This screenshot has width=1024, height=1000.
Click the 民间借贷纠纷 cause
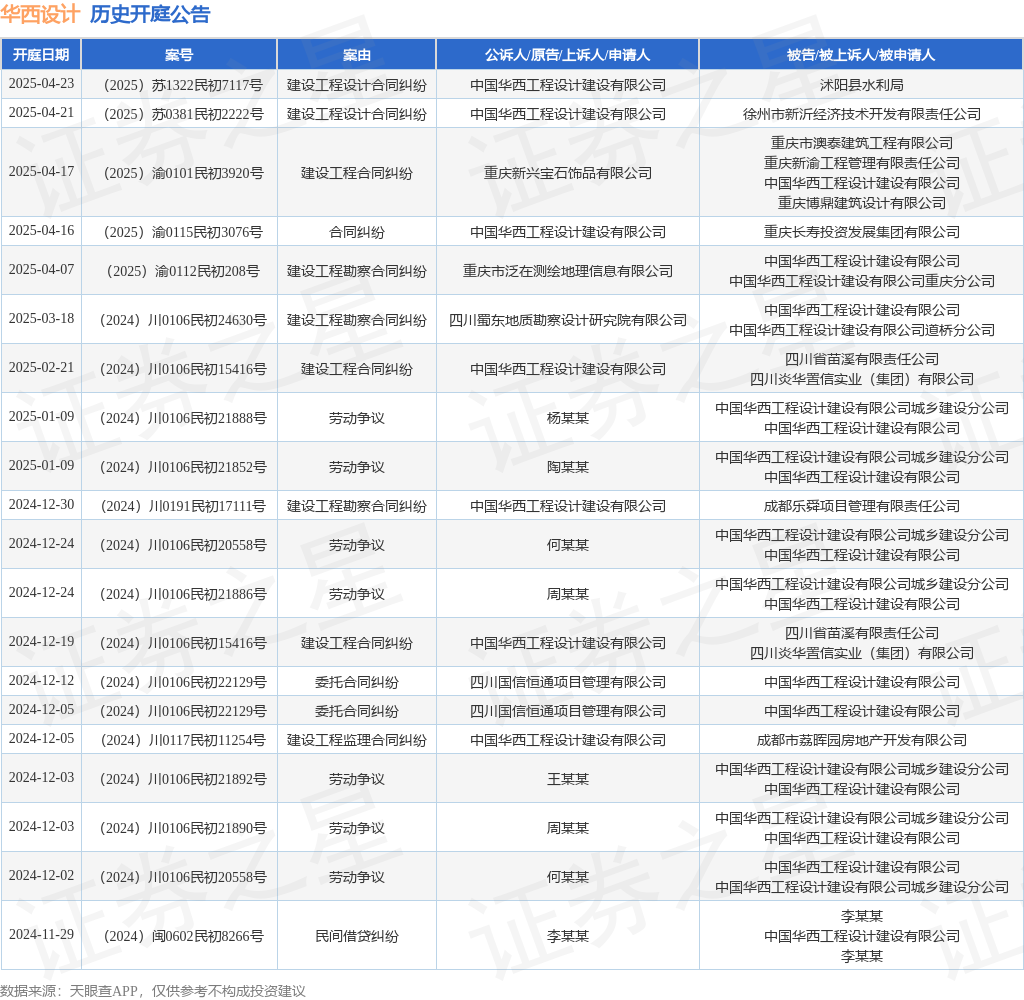357,937
